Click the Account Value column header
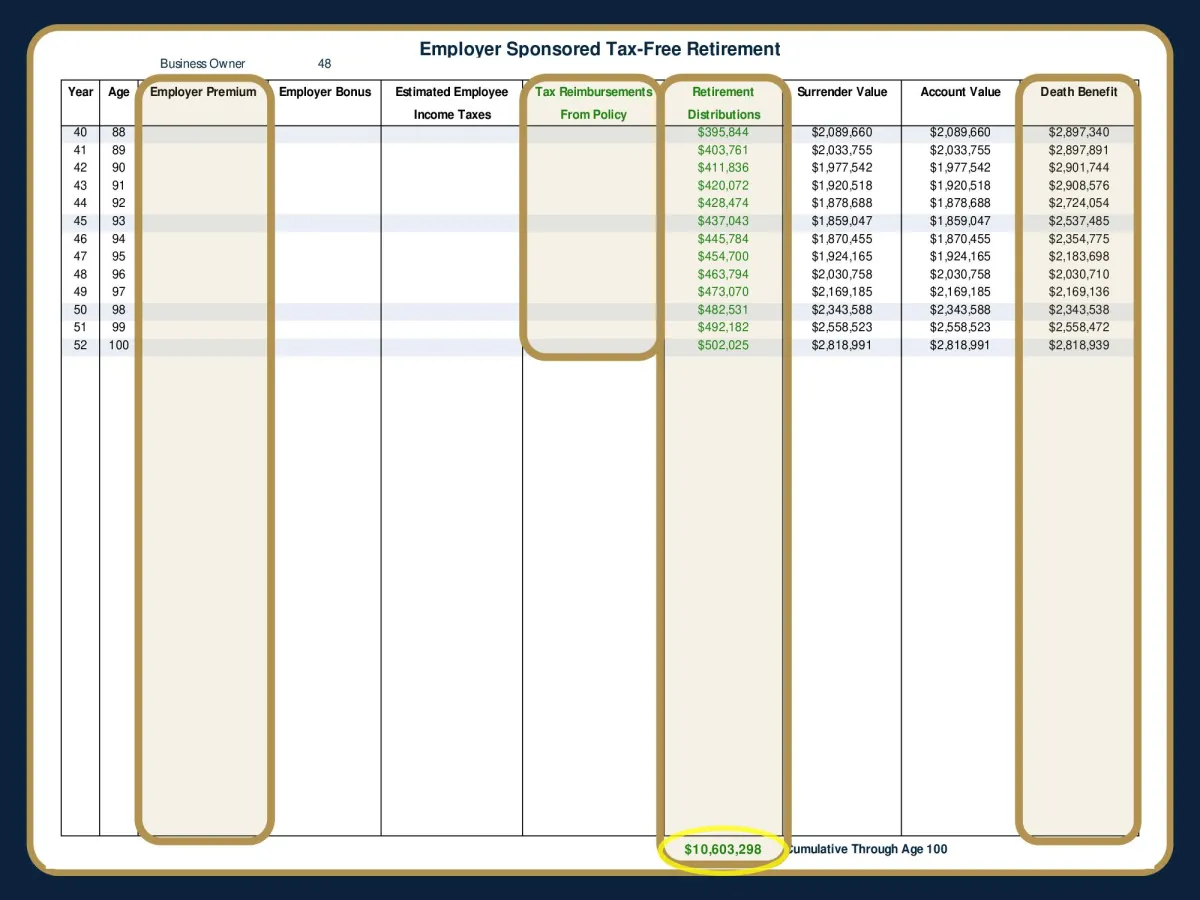Image resolution: width=1200 pixels, height=900 pixels. pos(961,92)
